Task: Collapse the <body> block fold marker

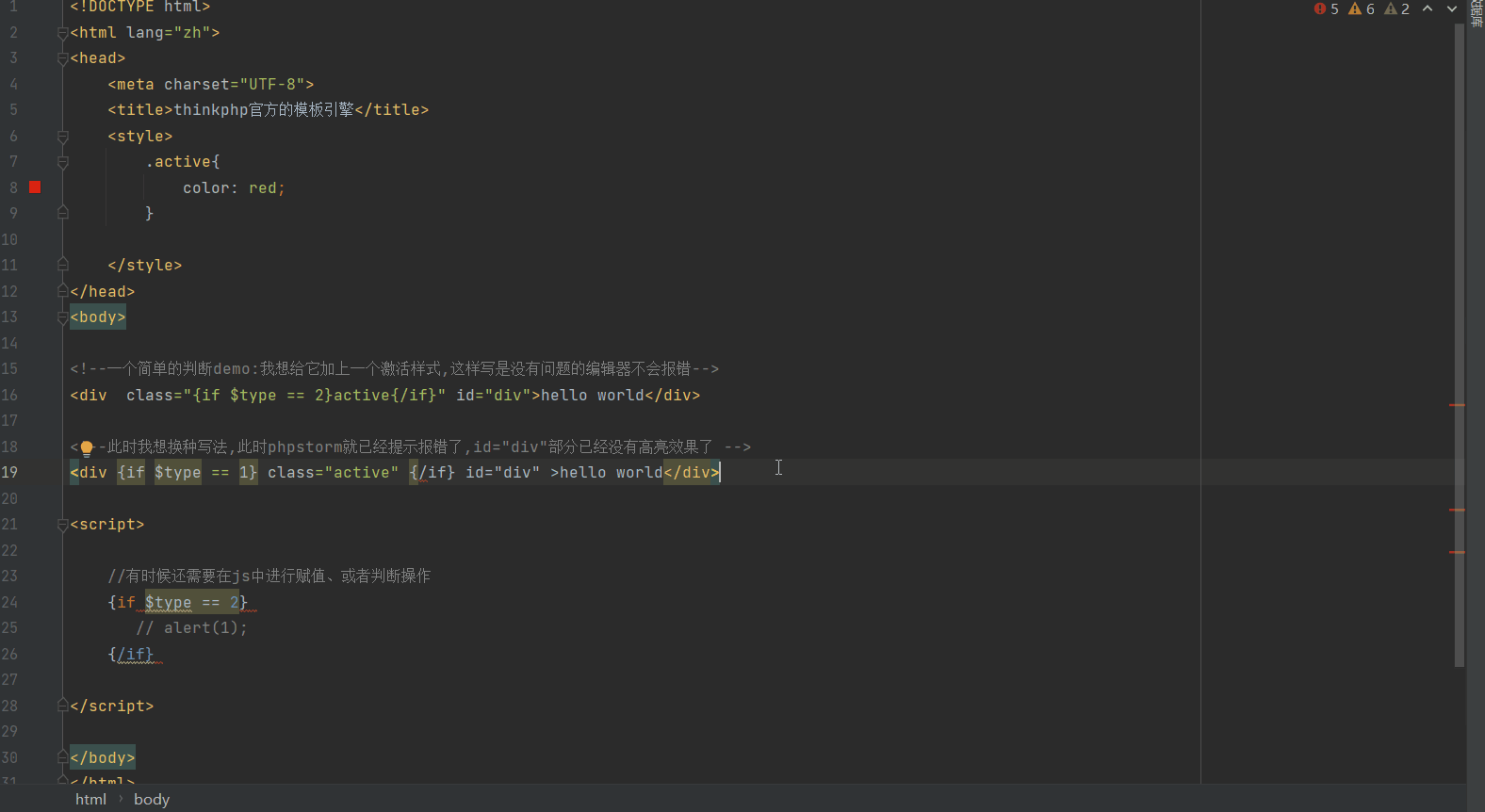Action: 62,317
